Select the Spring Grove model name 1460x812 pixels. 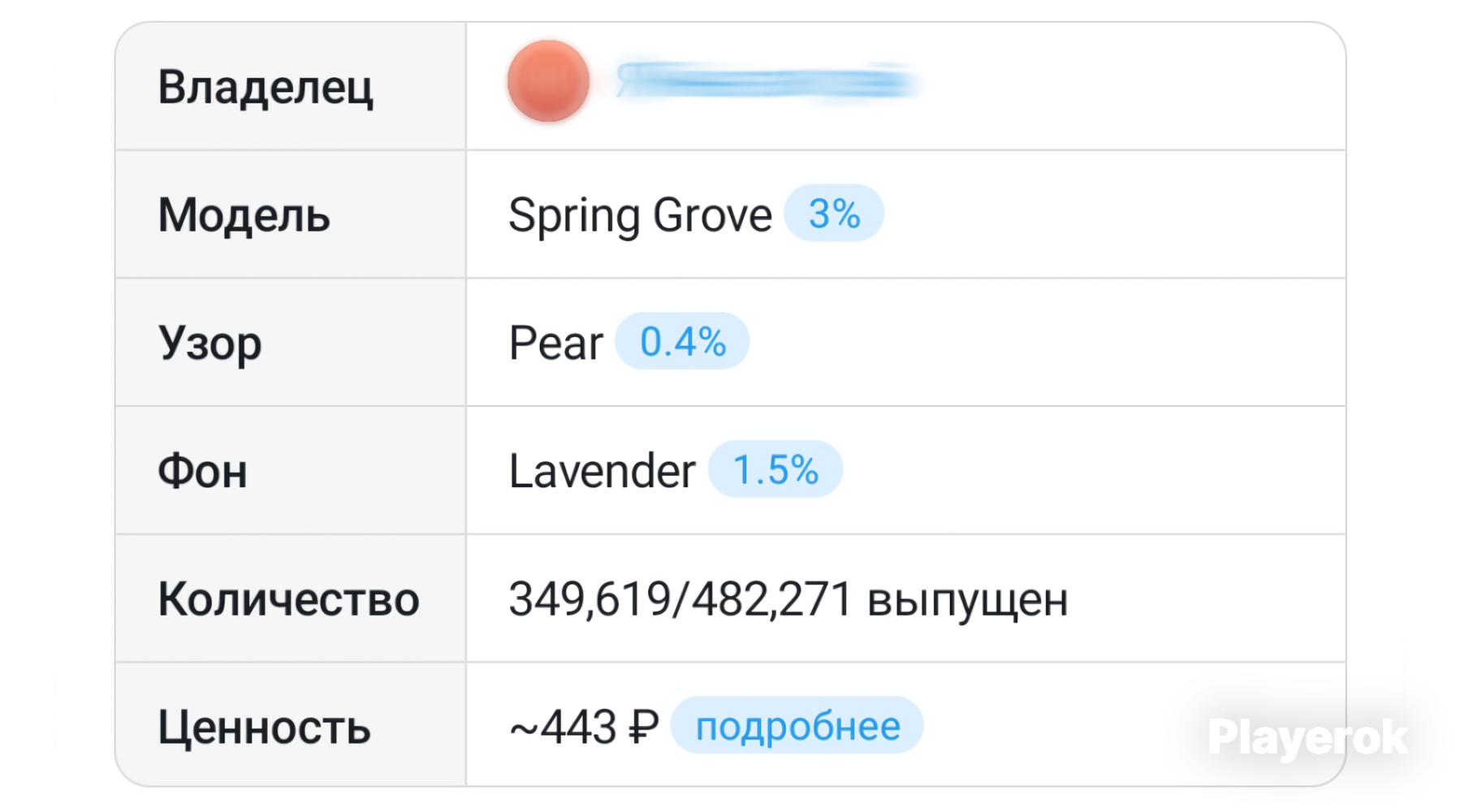(x=640, y=215)
